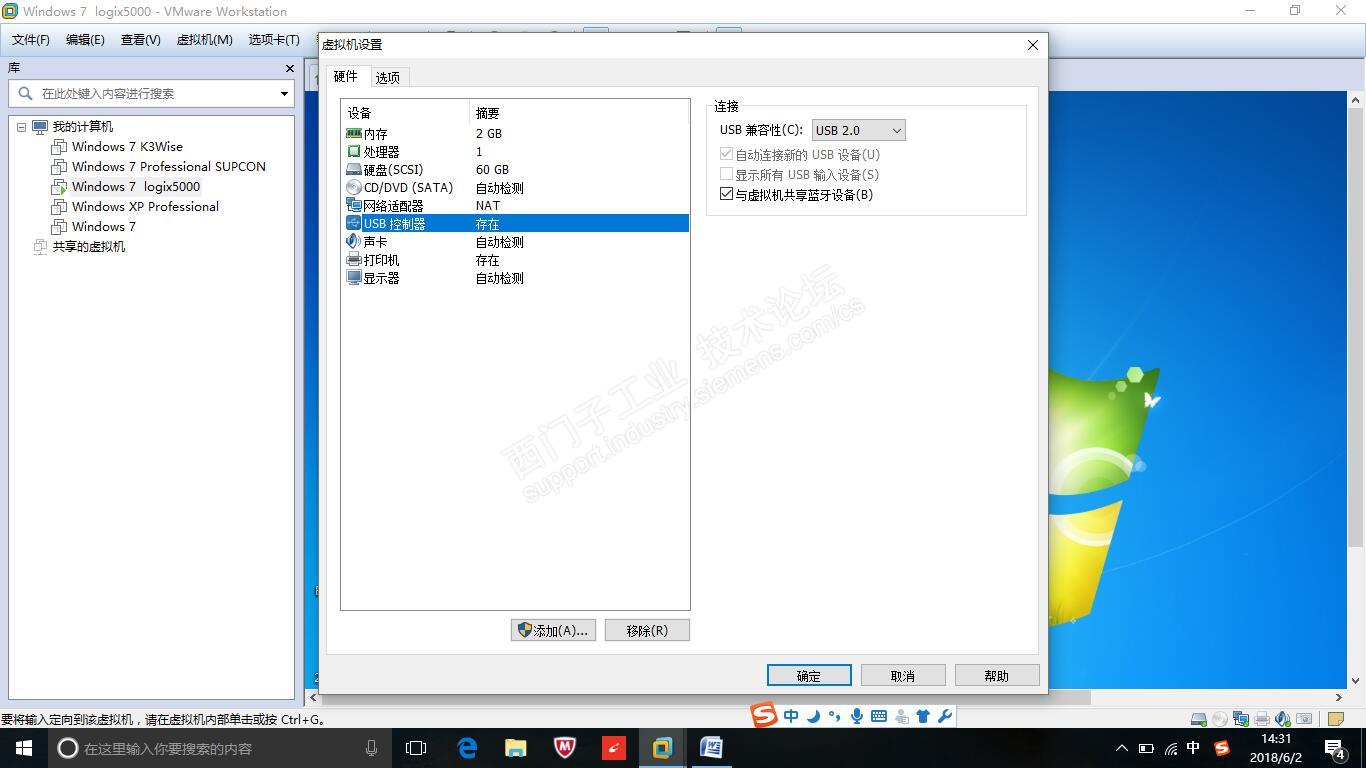Select the 网络适配器 network adapter icon
This screenshot has height=768, width=1366.
tap(353, 205)
